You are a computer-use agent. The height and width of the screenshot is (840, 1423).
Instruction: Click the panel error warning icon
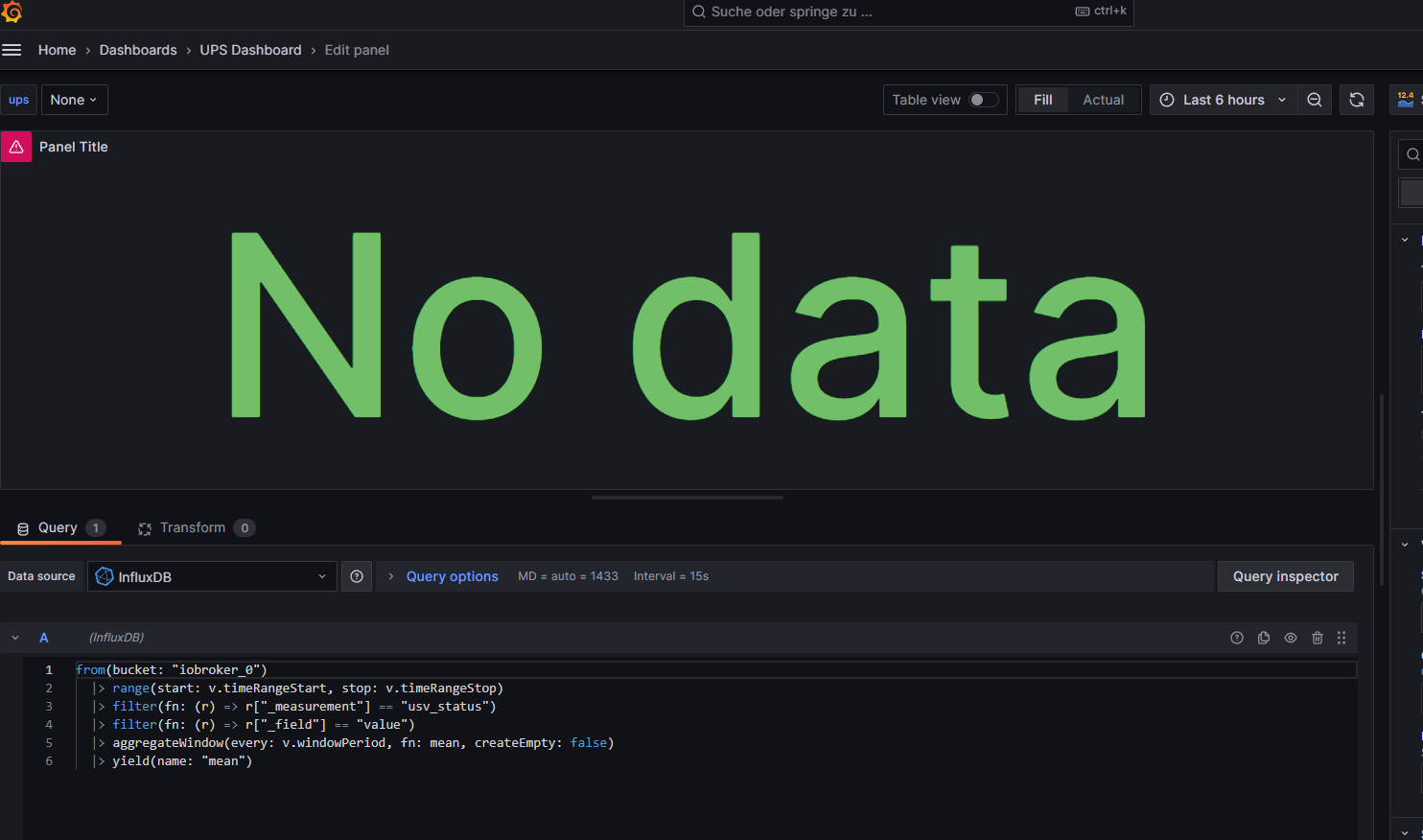coord(16,147)
